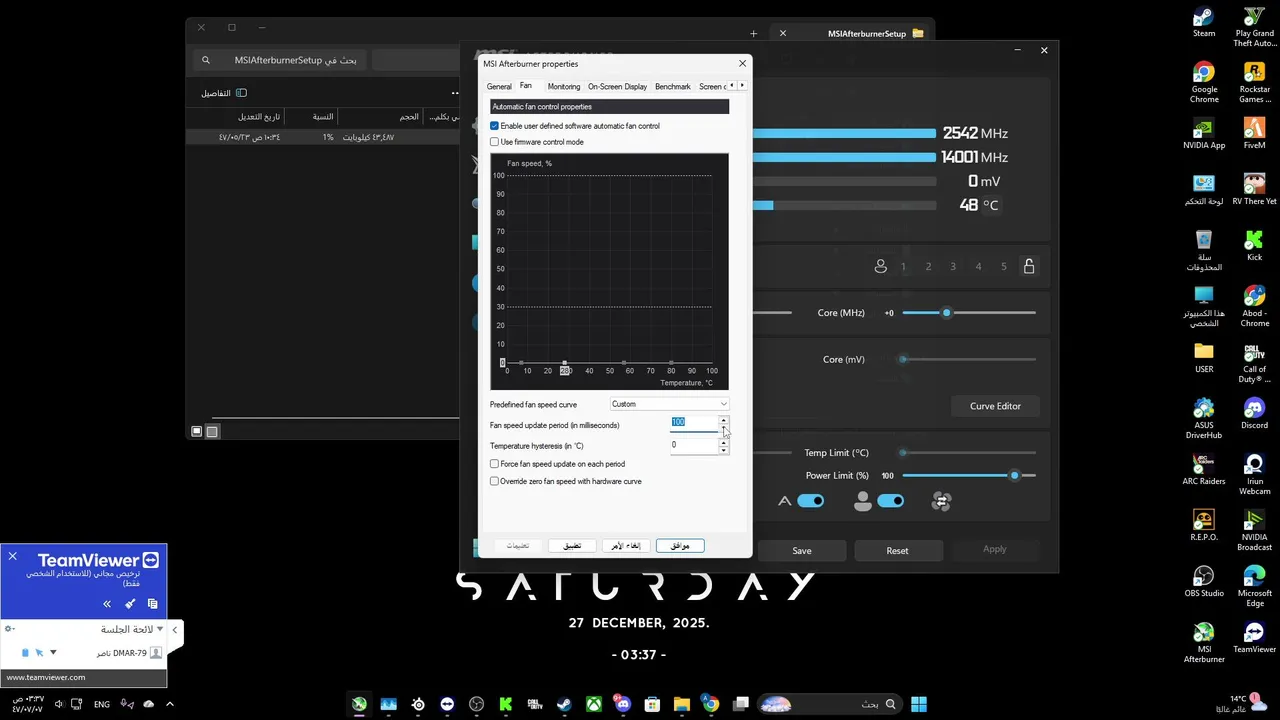Click the fan sync icon in Afterburner

pos(940,502)
